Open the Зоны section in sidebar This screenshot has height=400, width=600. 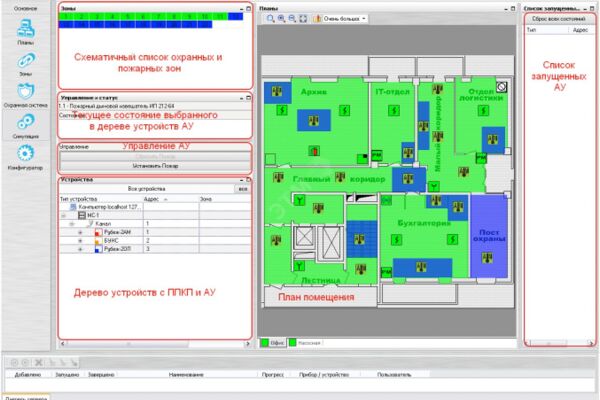[x=26, y=64]
